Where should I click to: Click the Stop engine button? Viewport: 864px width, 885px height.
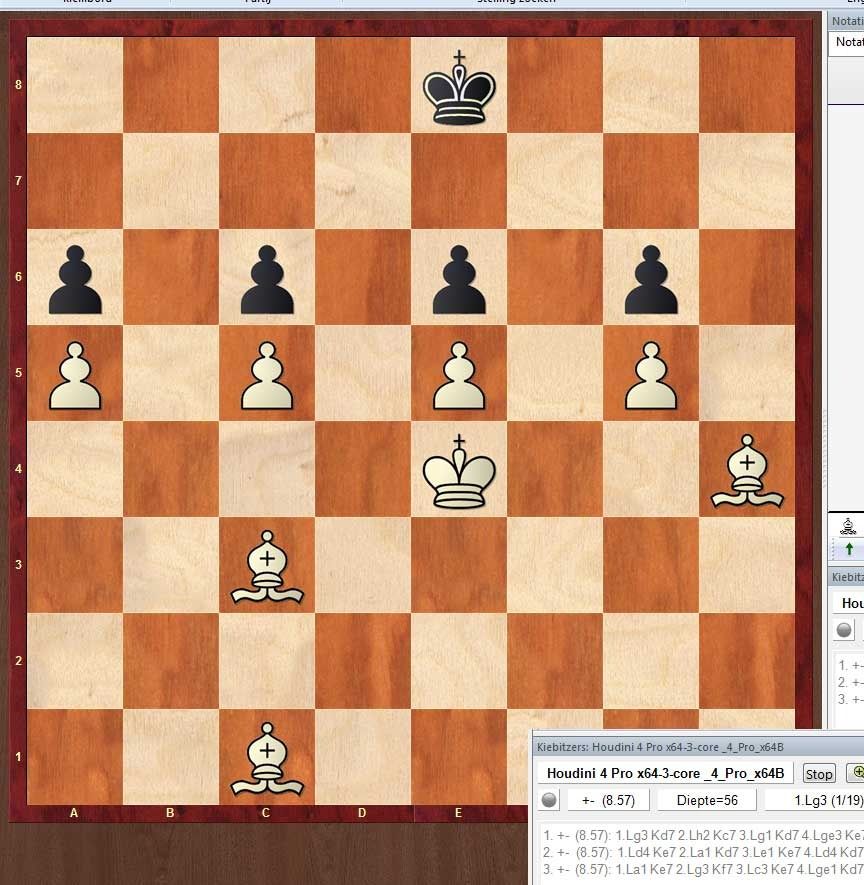click(x=819, y=773)
